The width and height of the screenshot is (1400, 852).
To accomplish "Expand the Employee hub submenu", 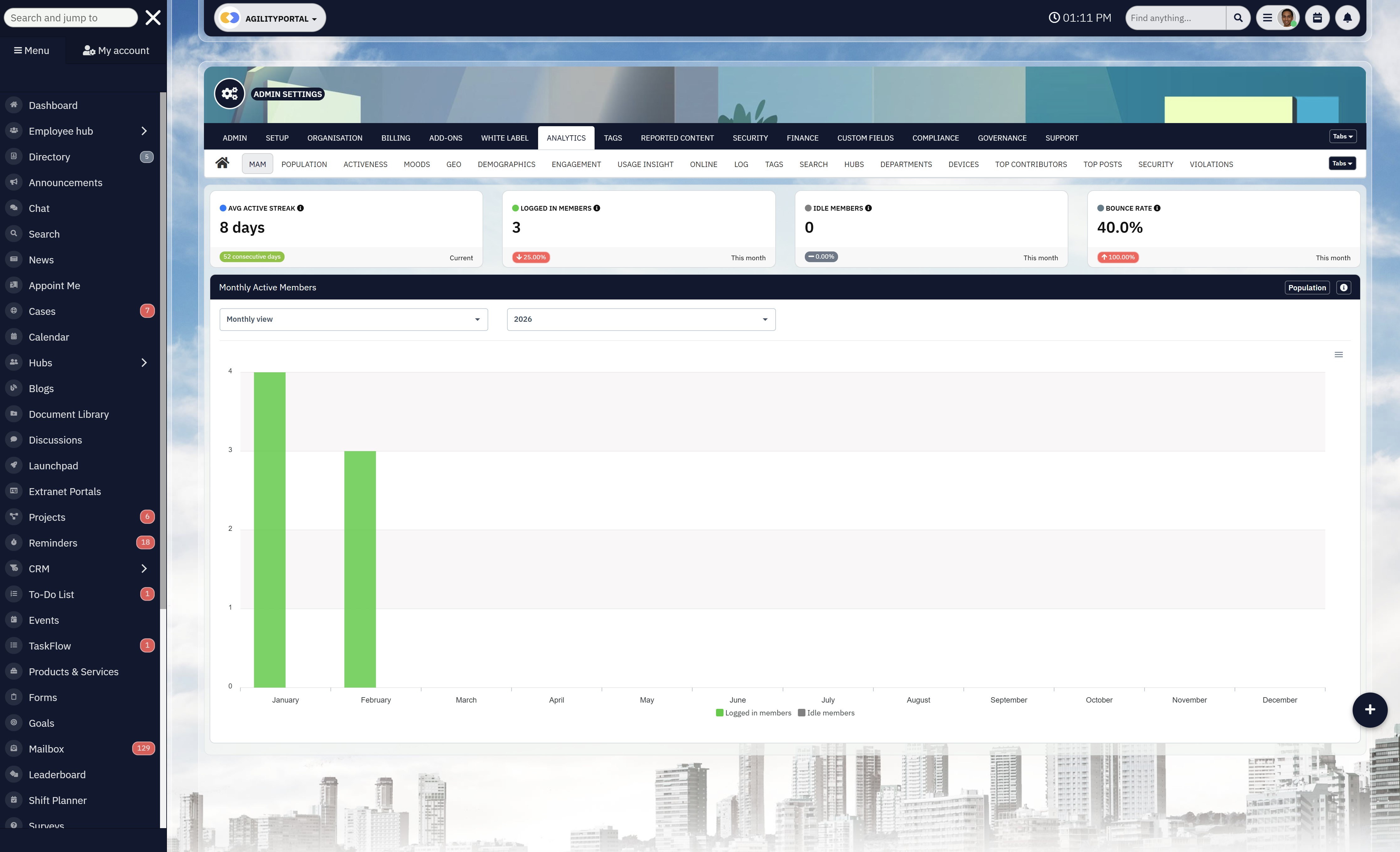I will [144, 131].
